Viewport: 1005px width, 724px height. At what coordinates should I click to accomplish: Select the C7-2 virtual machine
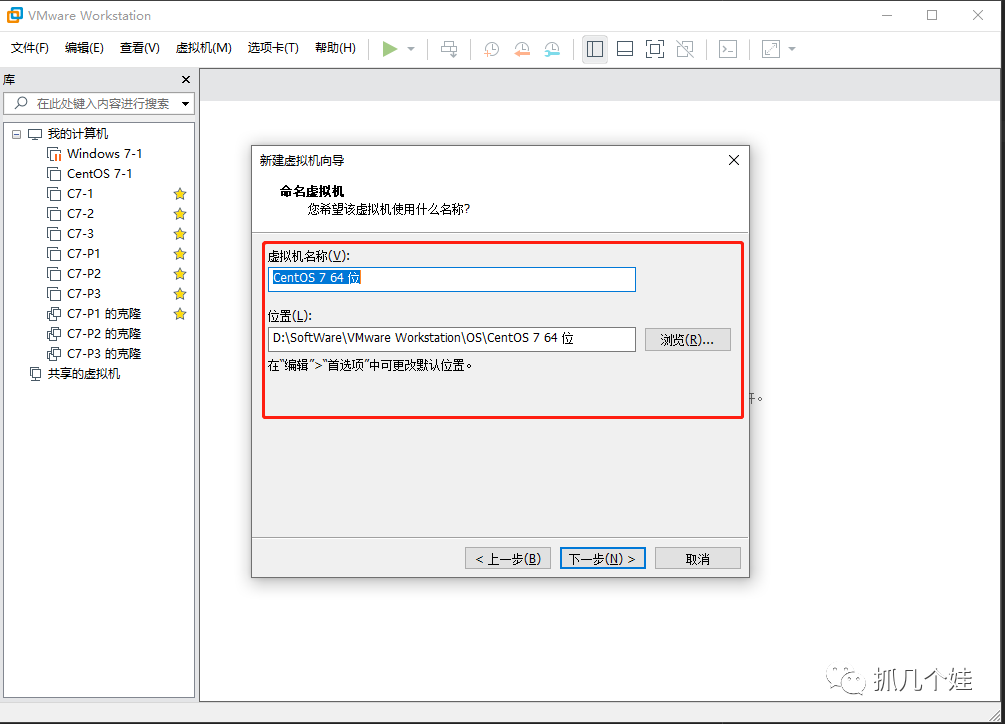[x=80, y=213]
